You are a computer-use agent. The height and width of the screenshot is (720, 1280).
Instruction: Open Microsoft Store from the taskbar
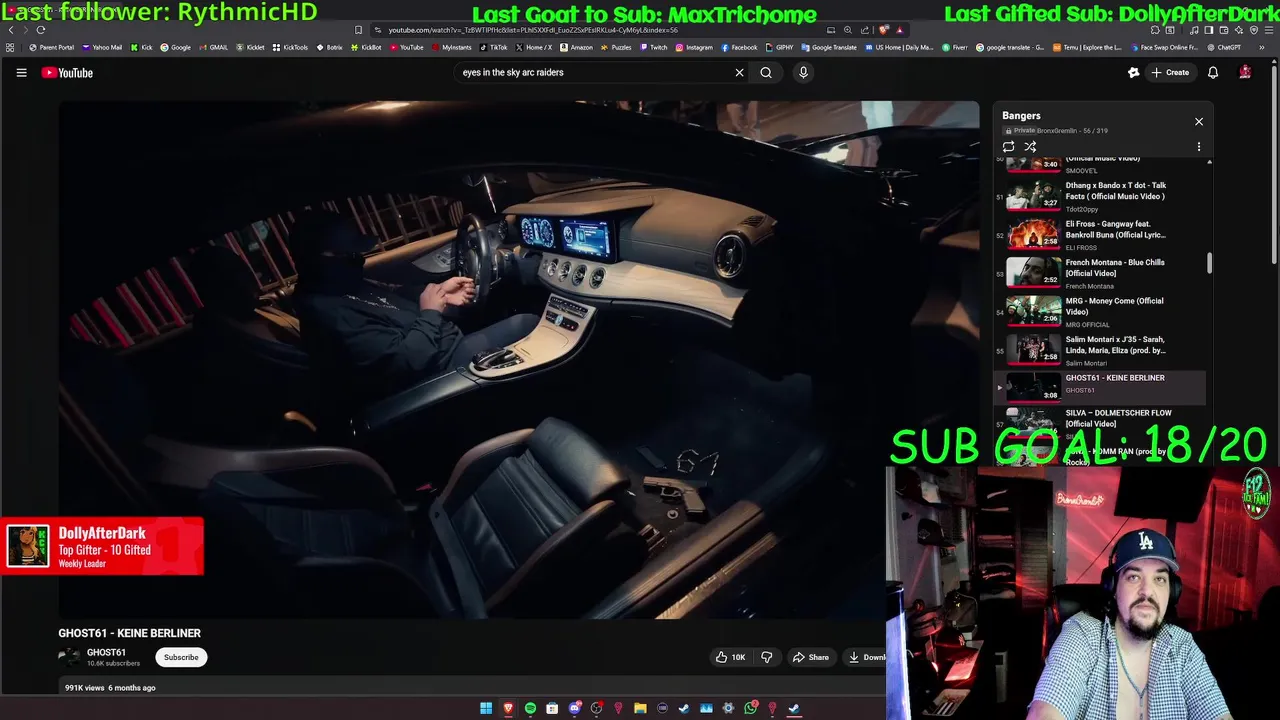(552, 708)
